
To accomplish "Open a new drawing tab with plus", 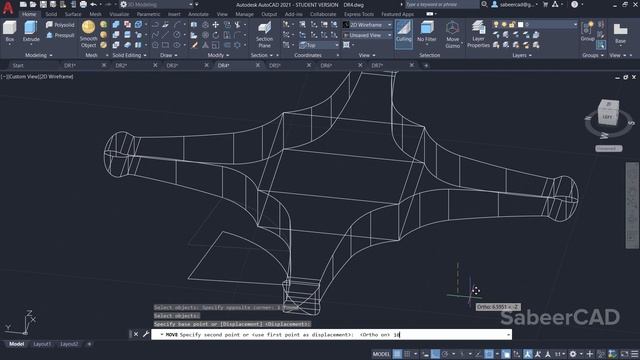I will coord(426,65).
